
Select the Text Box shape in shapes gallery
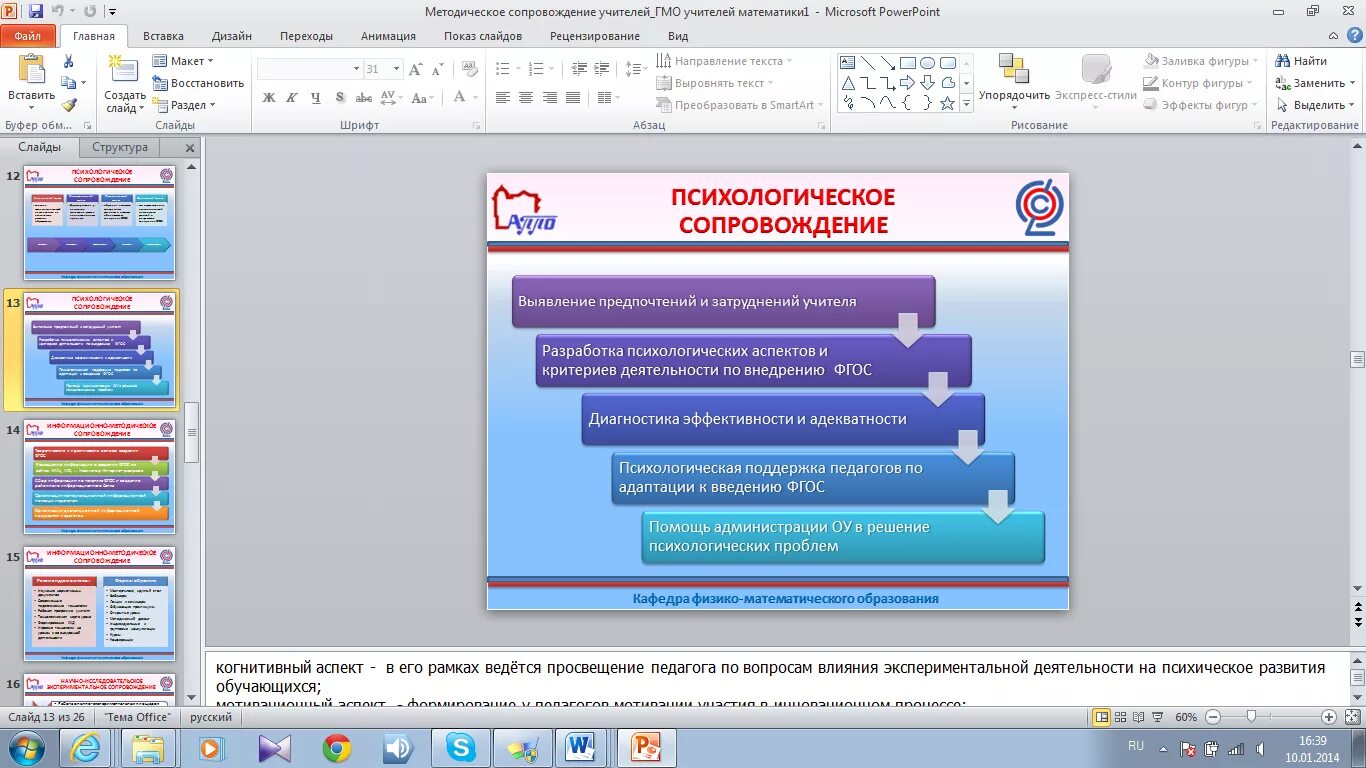coord(848,62)
